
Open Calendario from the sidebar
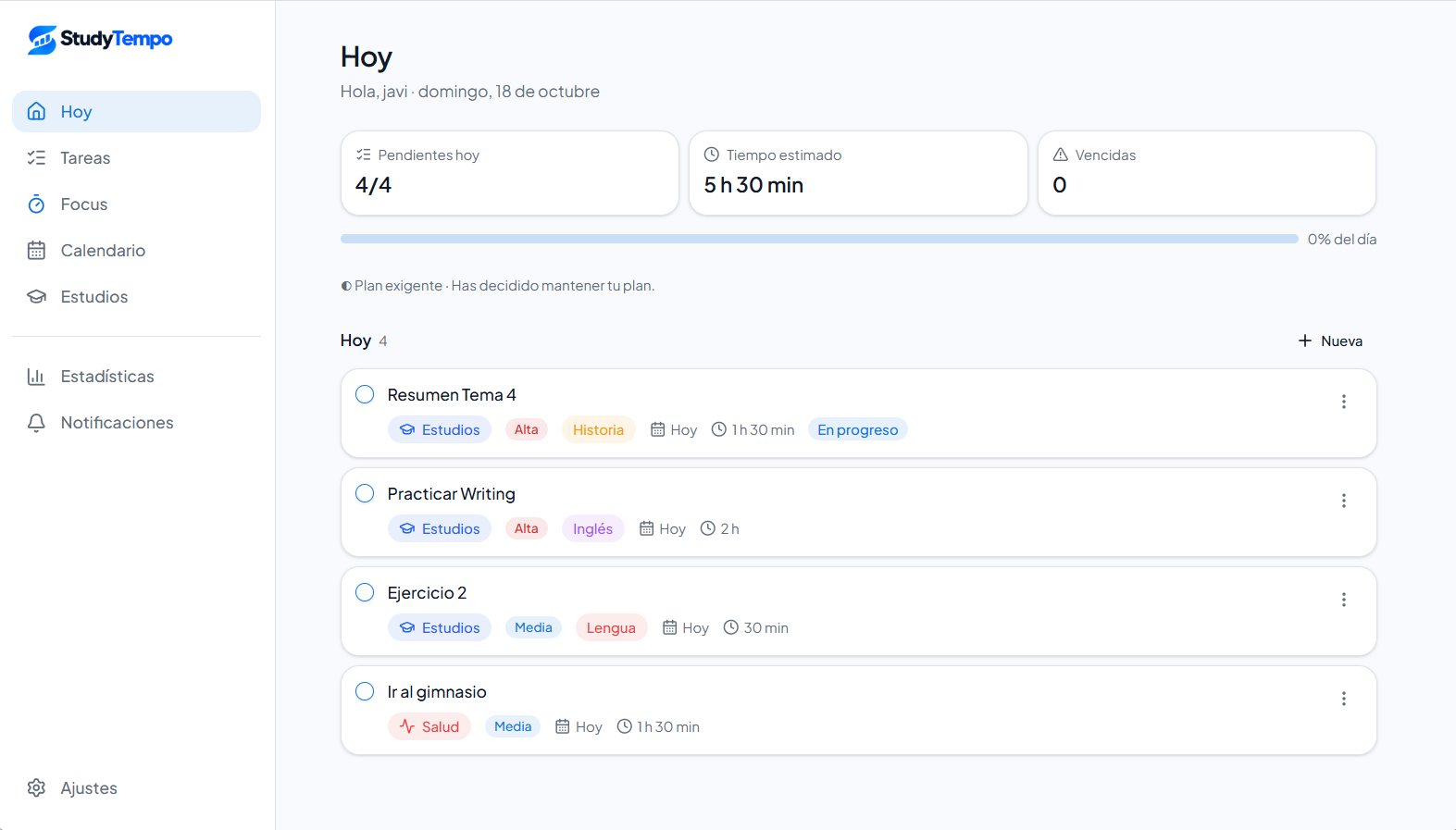(x=136, y=250)
